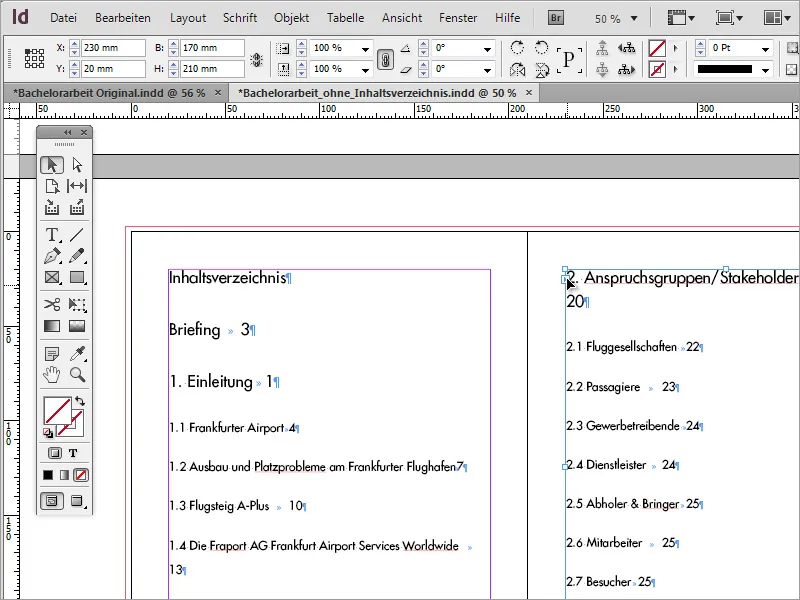Select the Type tool

[52, 235]
